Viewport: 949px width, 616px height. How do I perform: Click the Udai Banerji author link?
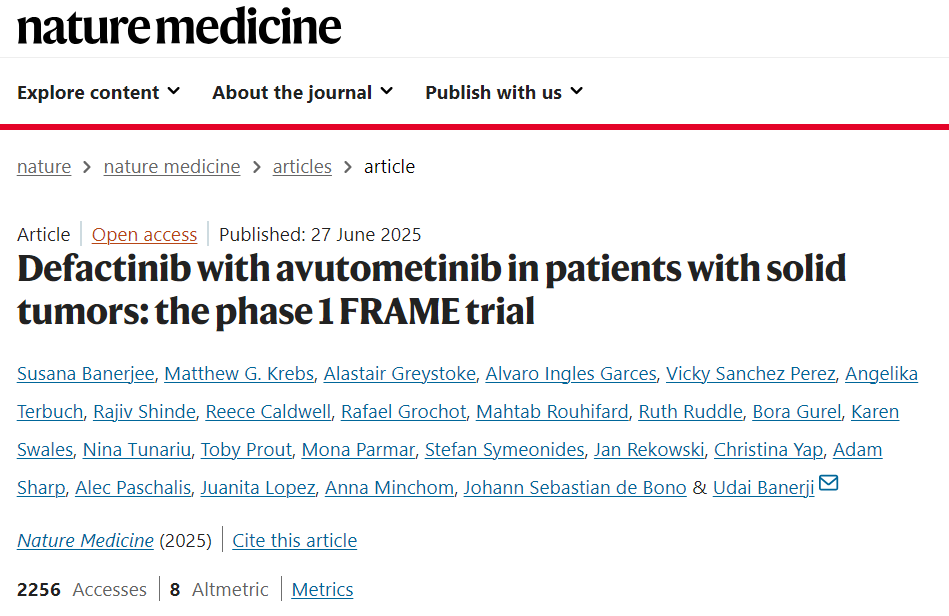coord(764,487)
